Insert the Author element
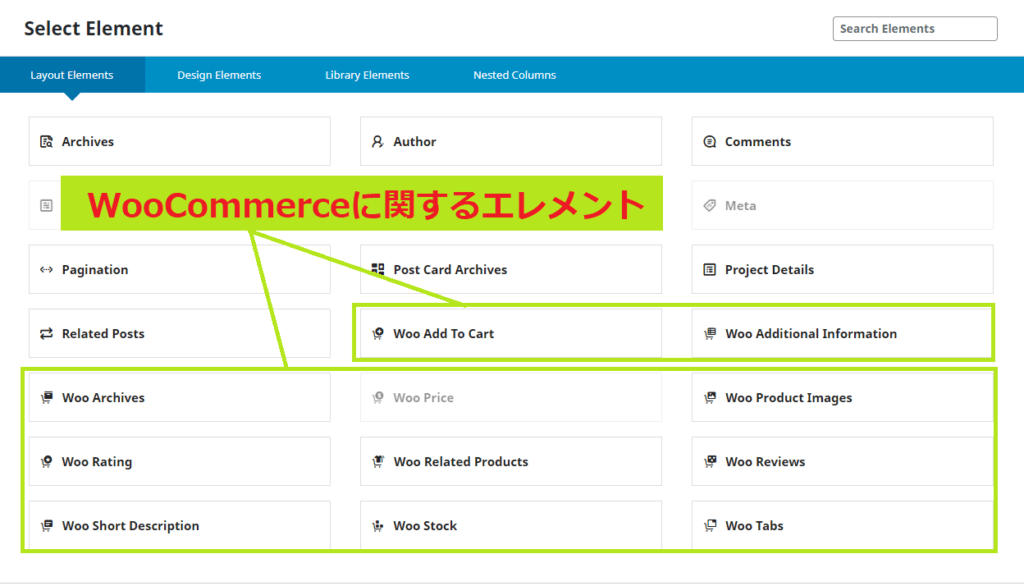1024x586 pixels. [511, 142]
